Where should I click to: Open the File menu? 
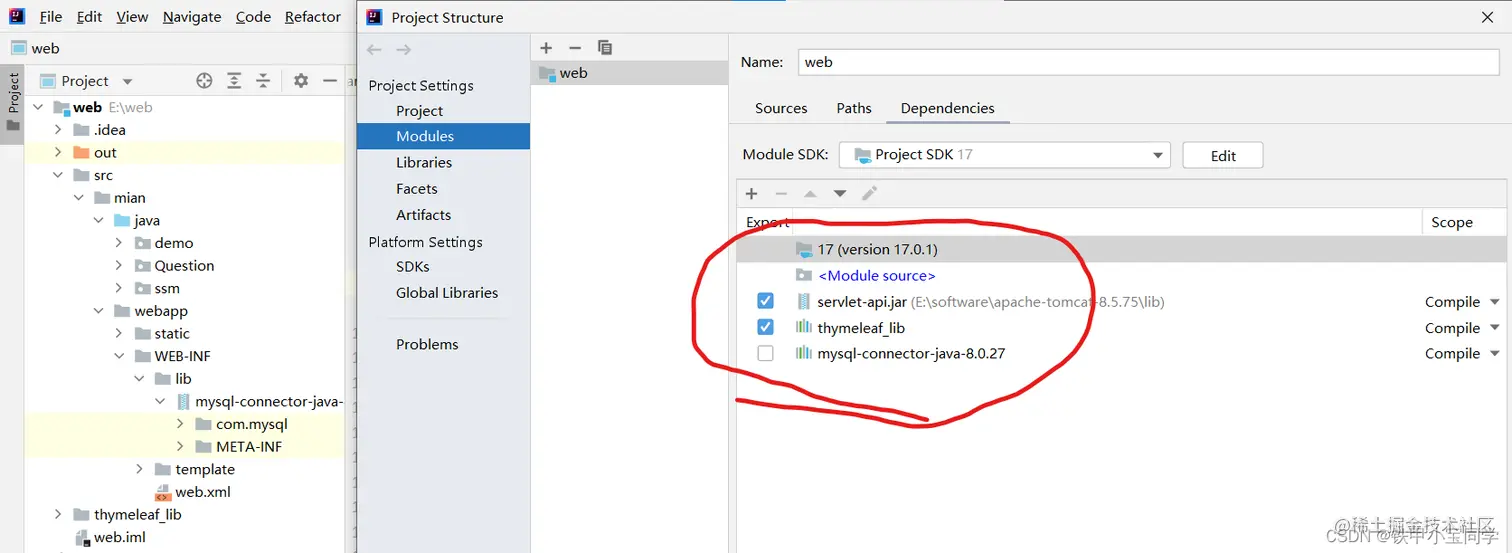50,17
